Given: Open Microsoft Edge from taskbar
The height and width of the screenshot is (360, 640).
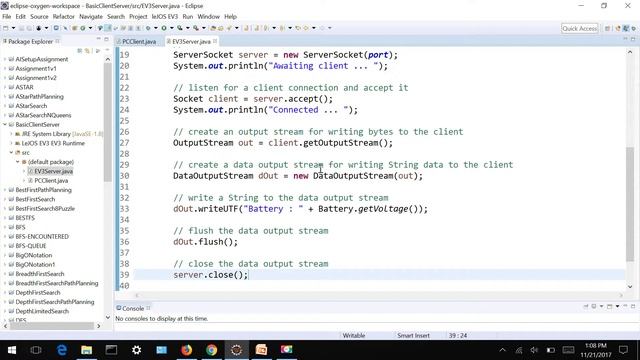Looking at the screenshot, I should point(62,350).
